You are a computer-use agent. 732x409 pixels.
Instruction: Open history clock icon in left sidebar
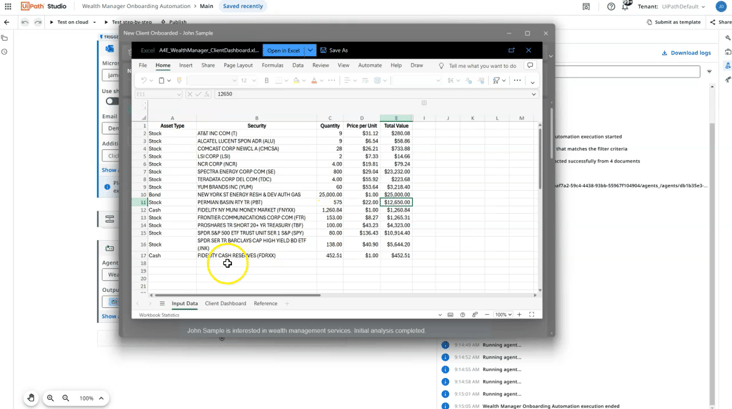(5, 52)
